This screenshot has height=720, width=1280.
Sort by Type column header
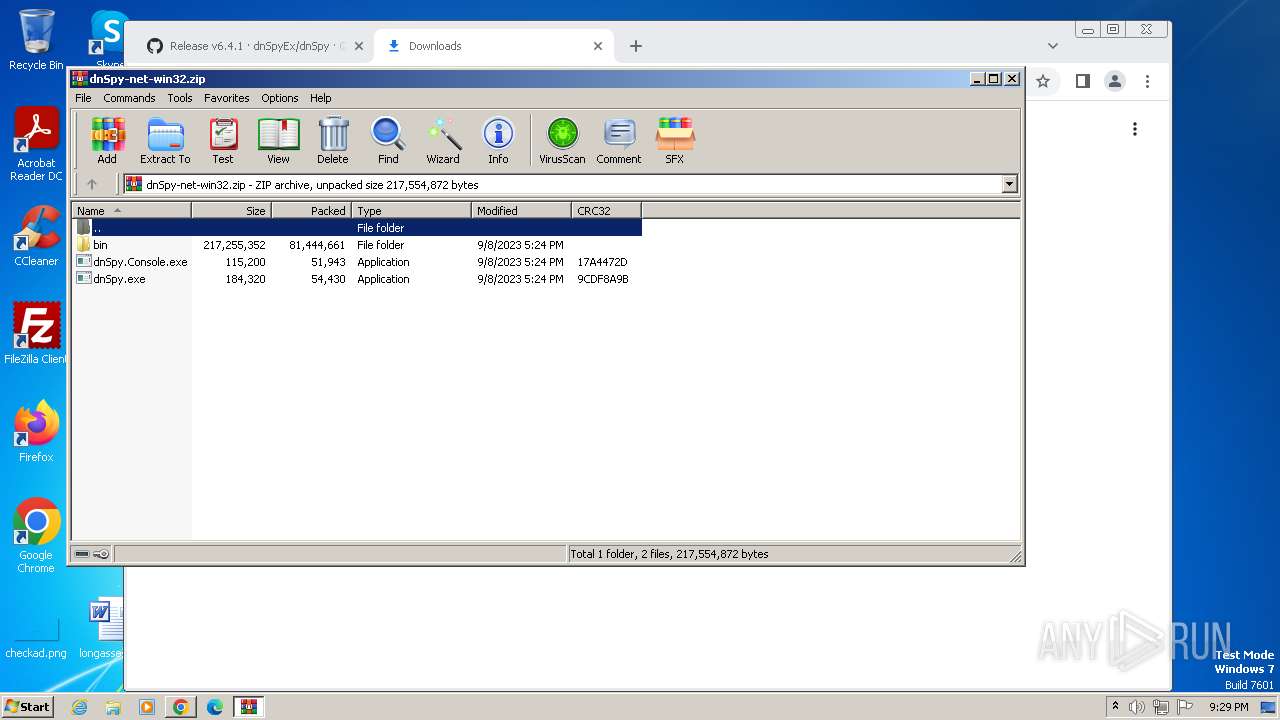pyautogui.click(x=412, y=211)
